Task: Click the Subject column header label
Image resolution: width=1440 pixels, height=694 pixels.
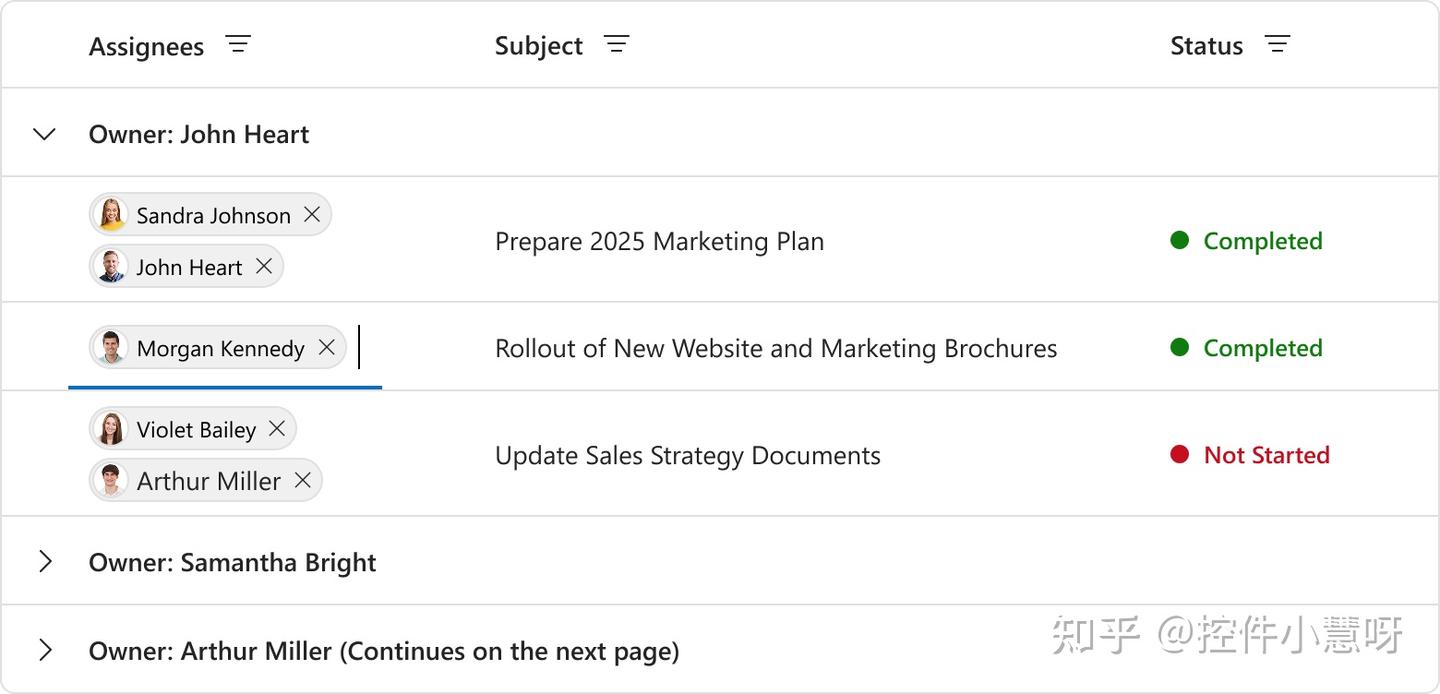Action: coord(538,46)
